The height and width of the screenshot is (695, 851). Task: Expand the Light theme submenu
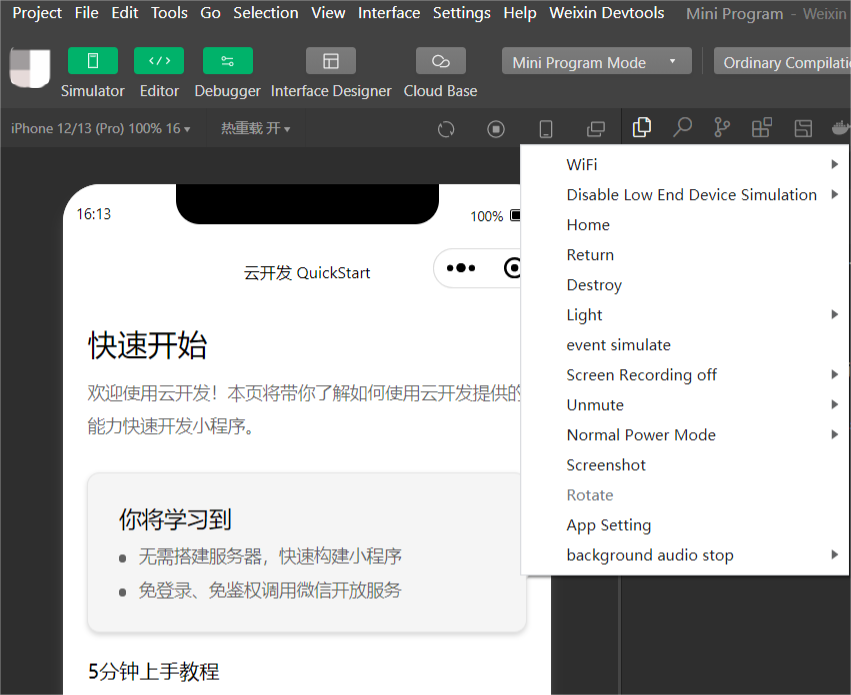tap(685, 315)
